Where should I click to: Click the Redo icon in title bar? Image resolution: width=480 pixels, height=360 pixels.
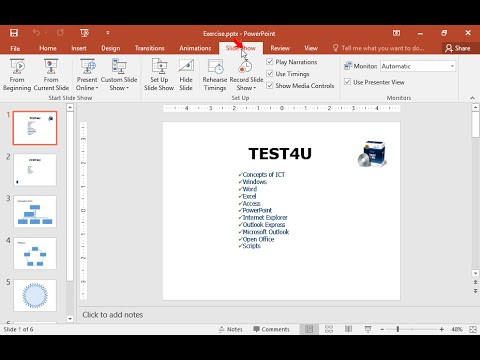pyautogui.click(x=60, y=33)
